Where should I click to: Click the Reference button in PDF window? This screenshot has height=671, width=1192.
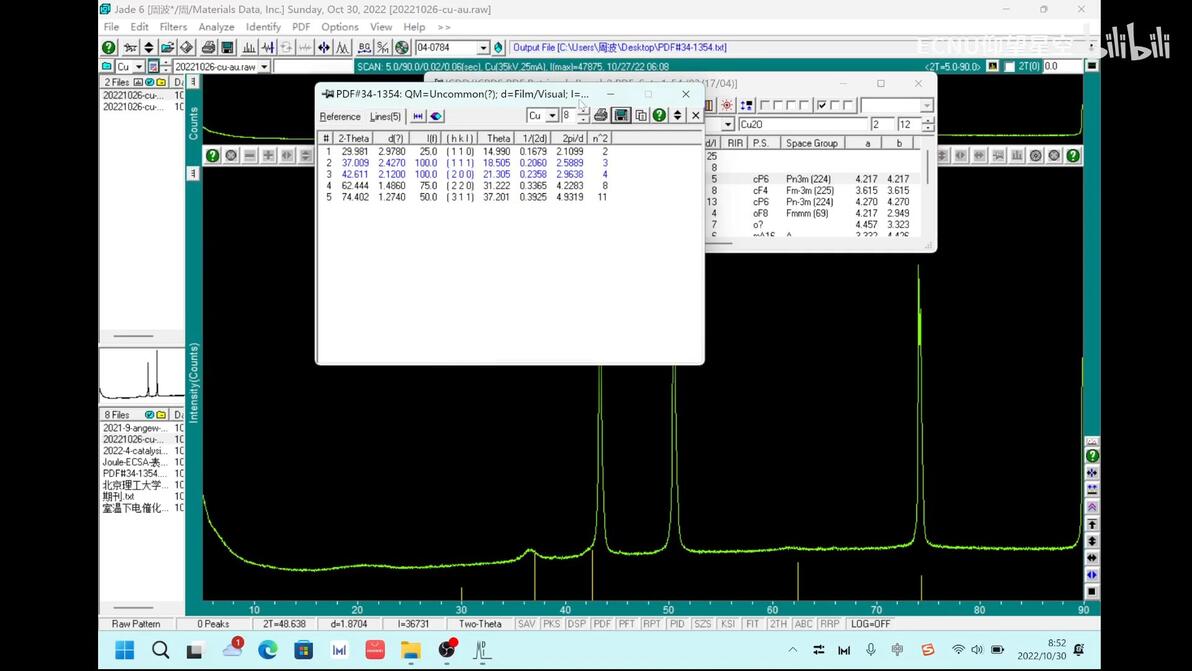click(x=340, y=117)
